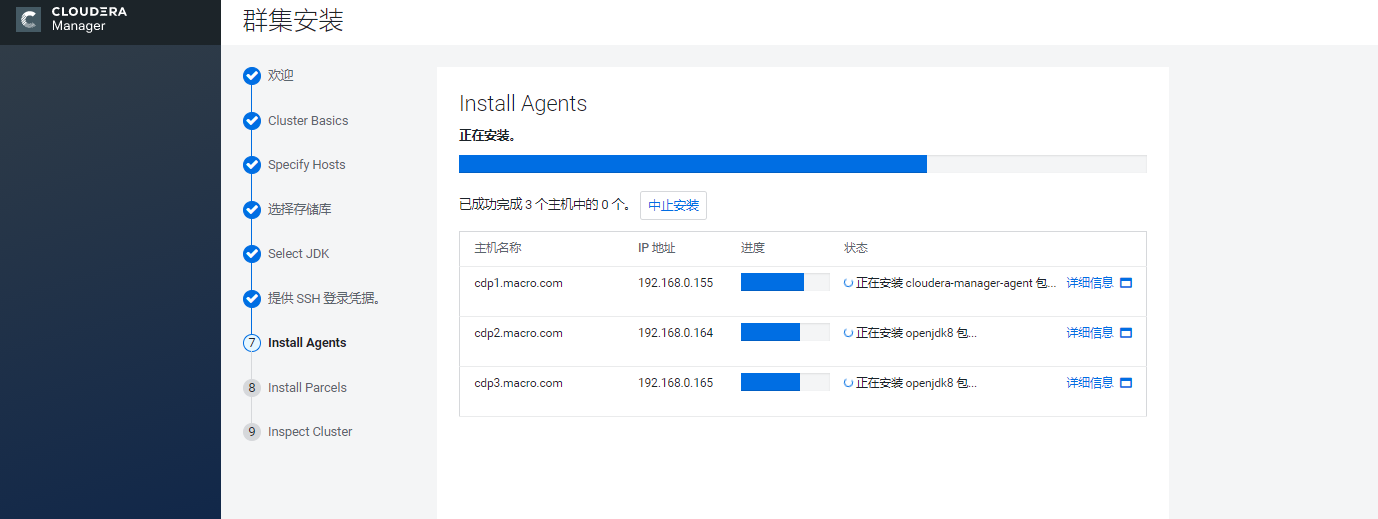Go to the 提供 SSH 登录凭据 step
This screenshot has height=519, width=1378.
pyautogui.click(x=325, y=299)
